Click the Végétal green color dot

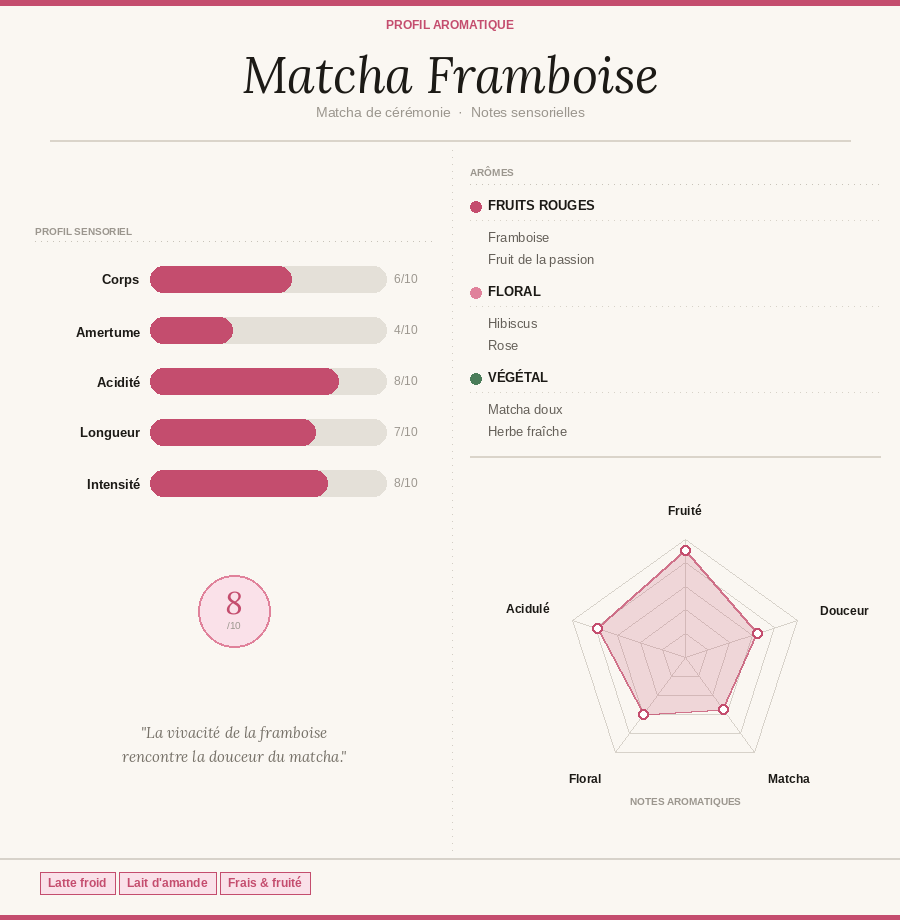click(476, 379)
